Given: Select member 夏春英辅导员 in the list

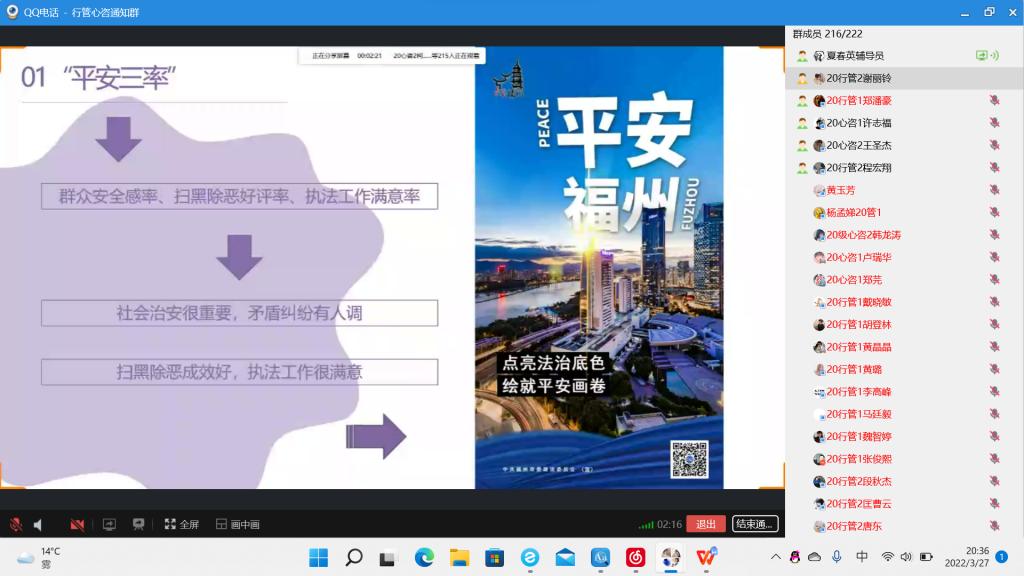Looking at the screenshot, I should pyautogui.click(x=854, y=56).
